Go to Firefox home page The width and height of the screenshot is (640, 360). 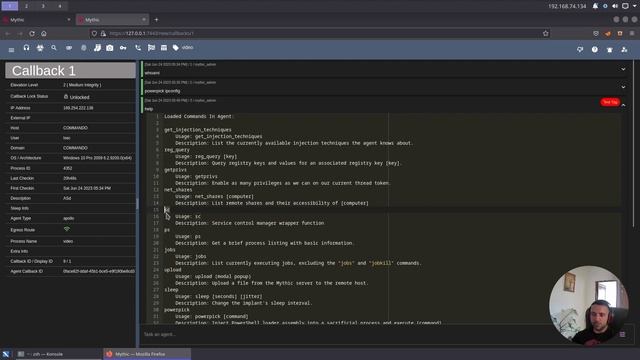click(x=44, y=33)
